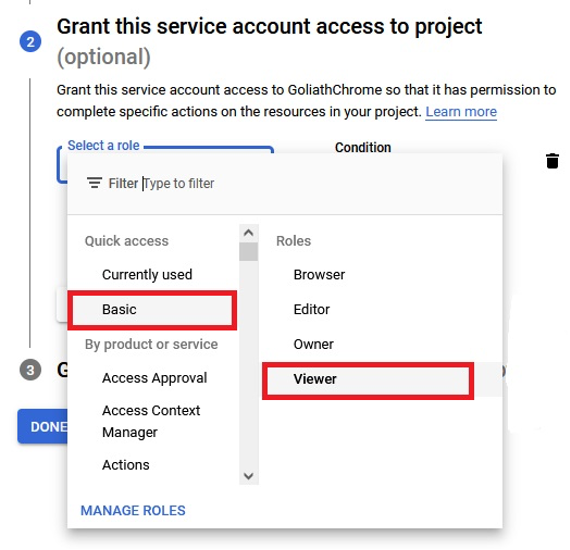Click the step 3 number badge
Screen dimensions: 570x550
click(x=31, y=370)
